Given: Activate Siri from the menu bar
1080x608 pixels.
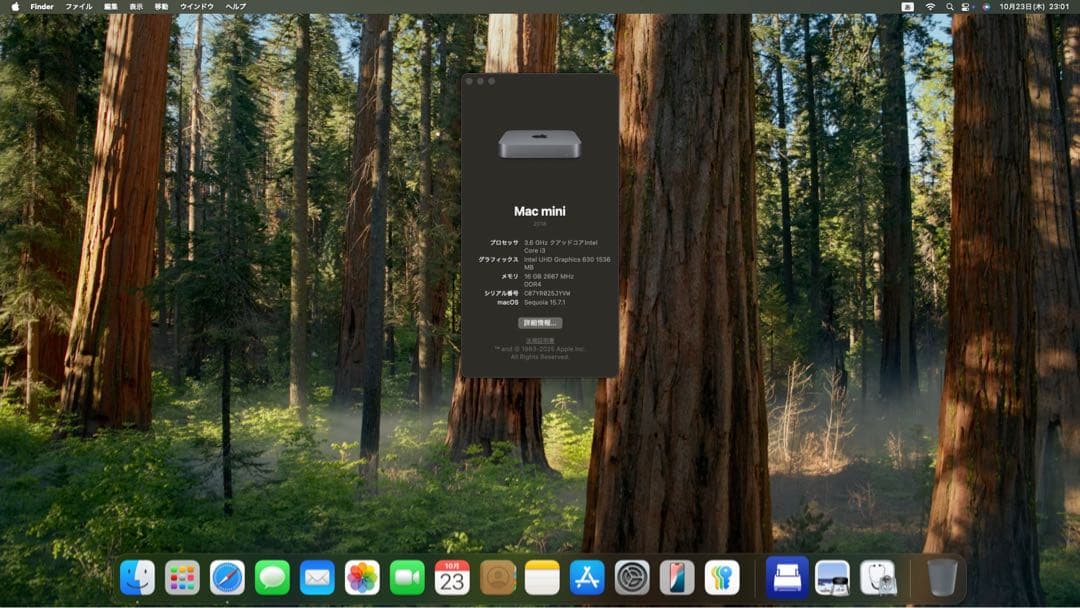Looking at the screenshot, I should tap(986, 7).
